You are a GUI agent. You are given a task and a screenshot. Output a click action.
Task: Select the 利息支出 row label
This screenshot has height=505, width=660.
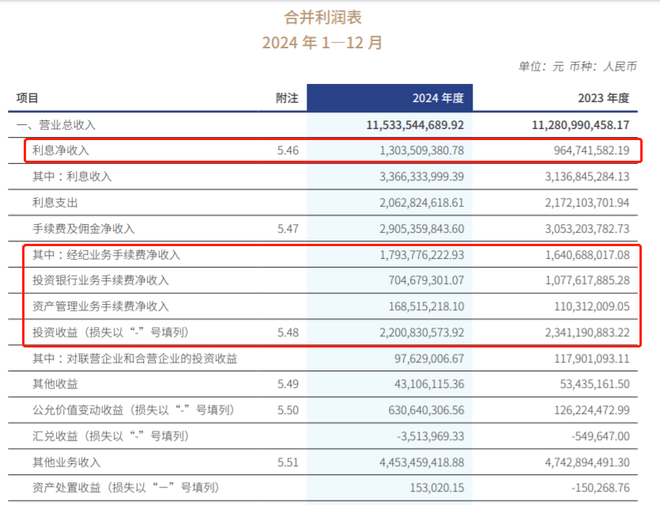[x=55, y=203]
